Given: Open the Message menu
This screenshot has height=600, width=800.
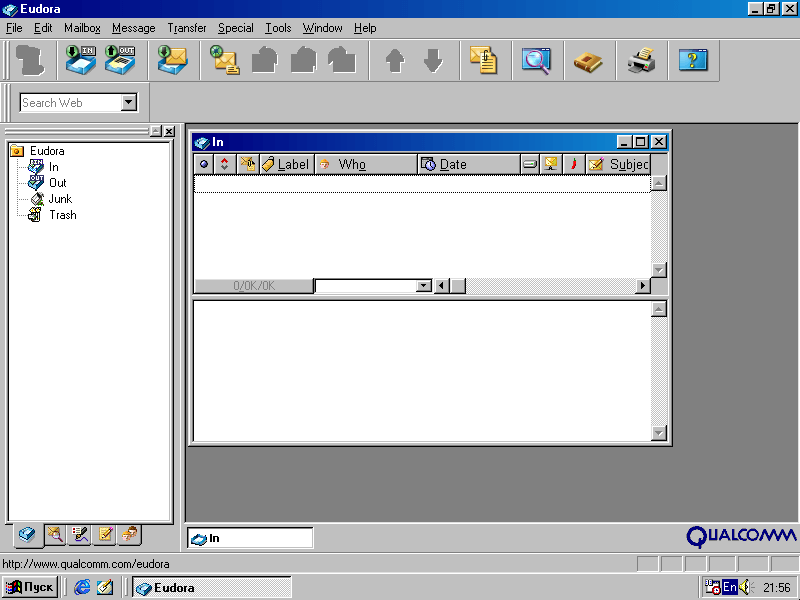Looking at the screenshot, I should [134, 28].
